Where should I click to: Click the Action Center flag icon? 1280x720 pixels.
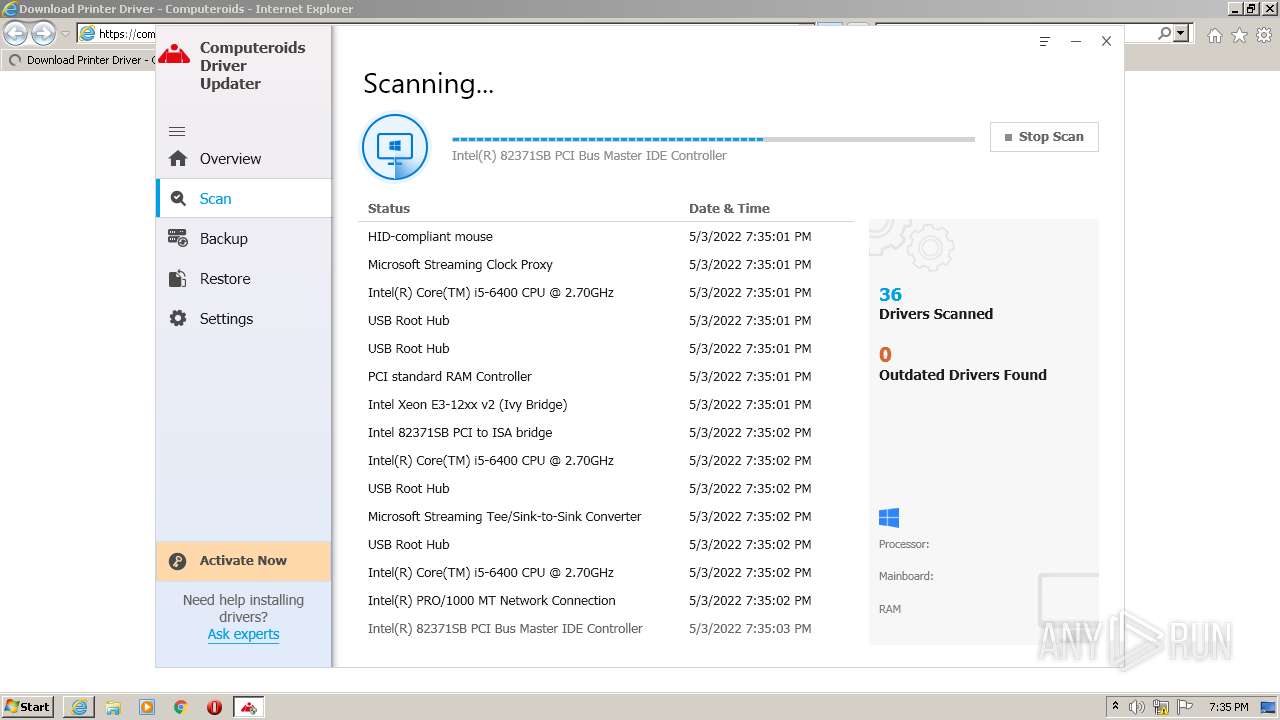coord(1184,707)
